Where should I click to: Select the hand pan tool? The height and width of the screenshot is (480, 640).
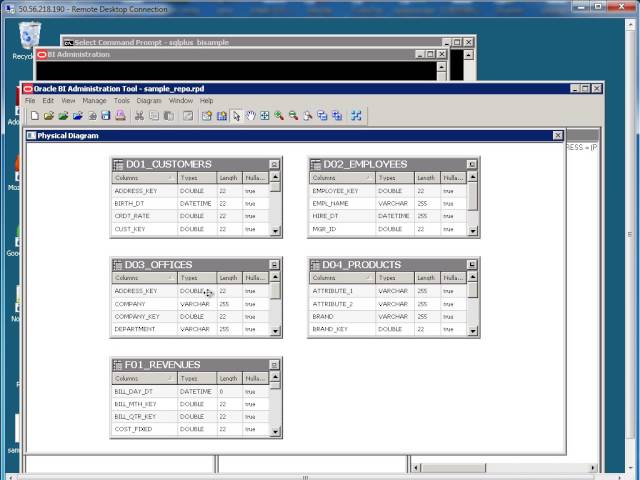[250, 116]
